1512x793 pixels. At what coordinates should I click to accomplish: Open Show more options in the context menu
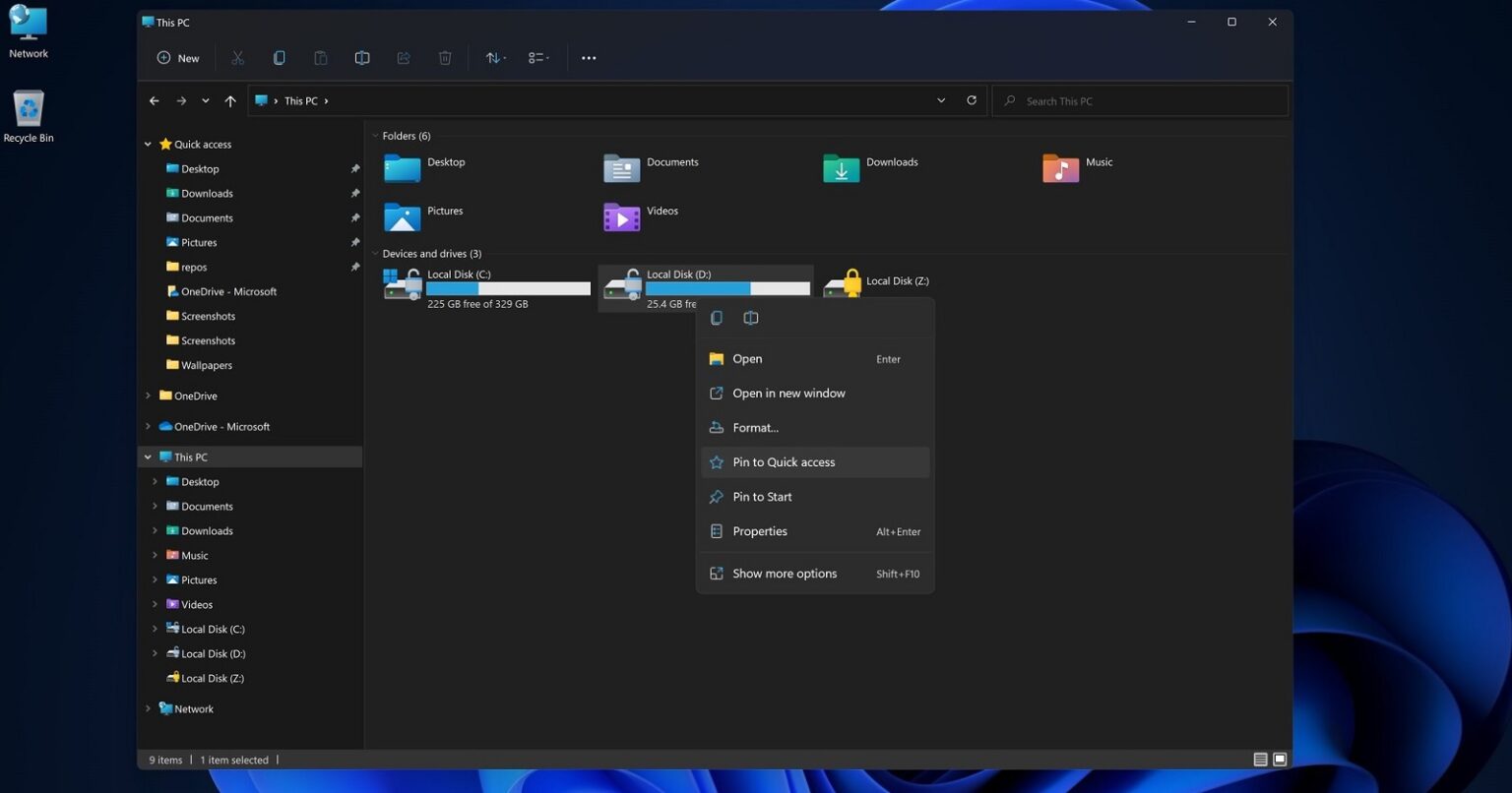tap(784, 573)
